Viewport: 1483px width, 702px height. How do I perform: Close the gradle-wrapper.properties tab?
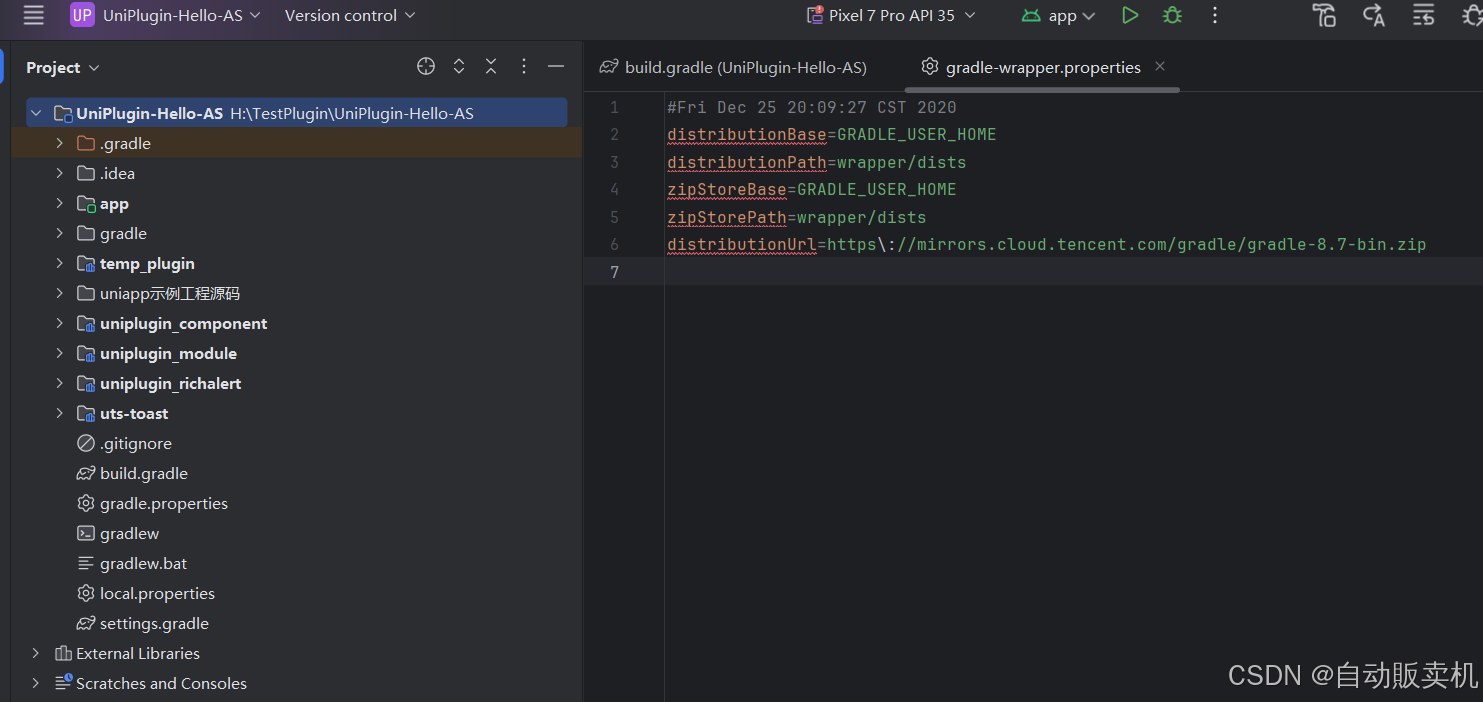tap(1160, 66)
